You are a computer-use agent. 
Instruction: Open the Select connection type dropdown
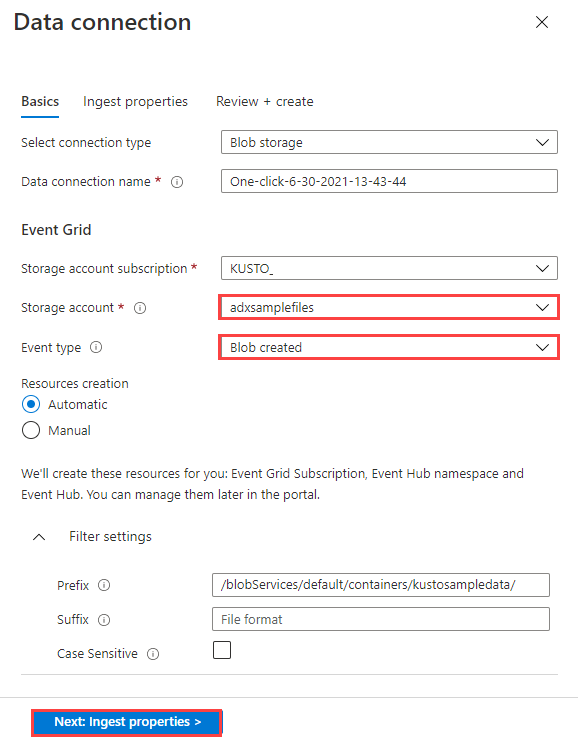click(x=389, y=142)
